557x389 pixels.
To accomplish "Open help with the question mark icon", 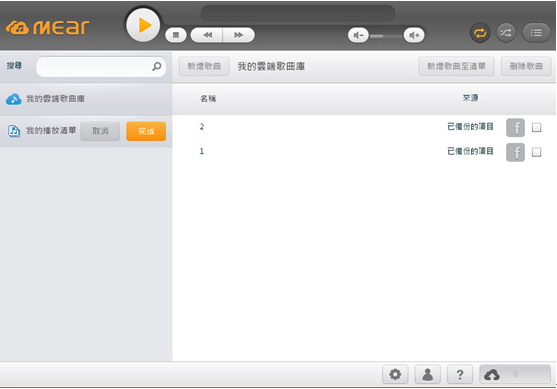I will (460, 374).
